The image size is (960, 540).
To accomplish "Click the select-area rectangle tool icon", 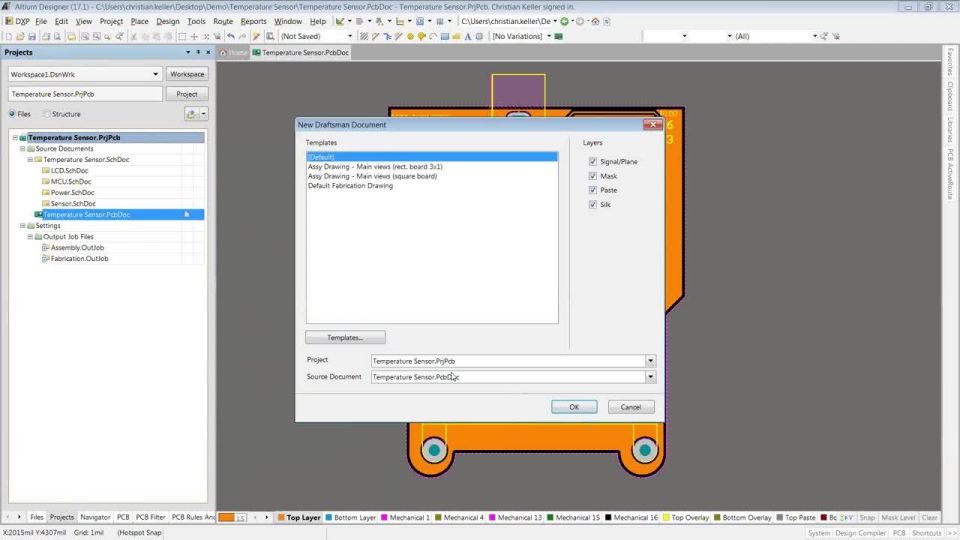I will tap(182, 37).
